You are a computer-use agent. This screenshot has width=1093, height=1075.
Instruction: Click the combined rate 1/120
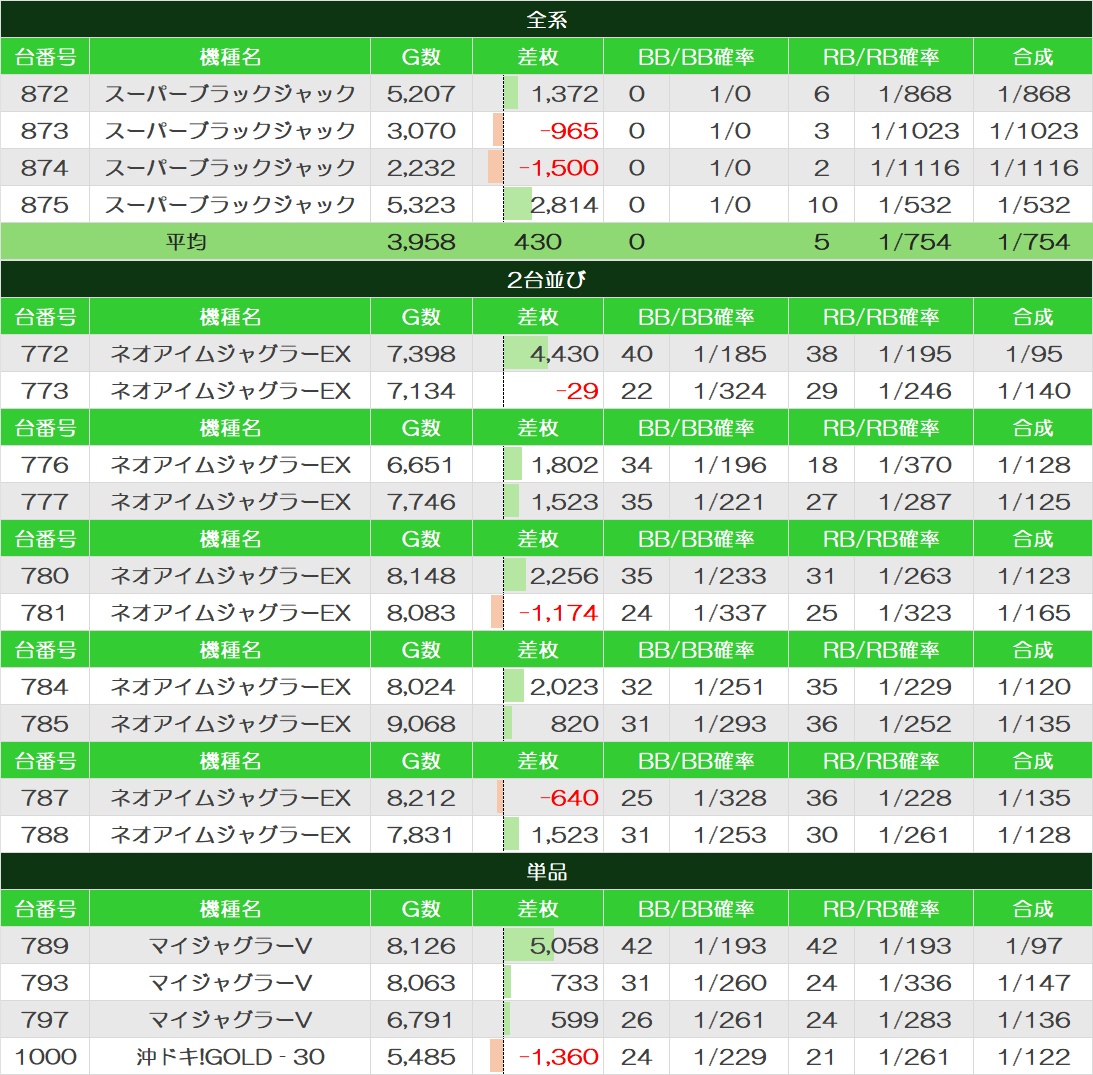click(1034, 686)
